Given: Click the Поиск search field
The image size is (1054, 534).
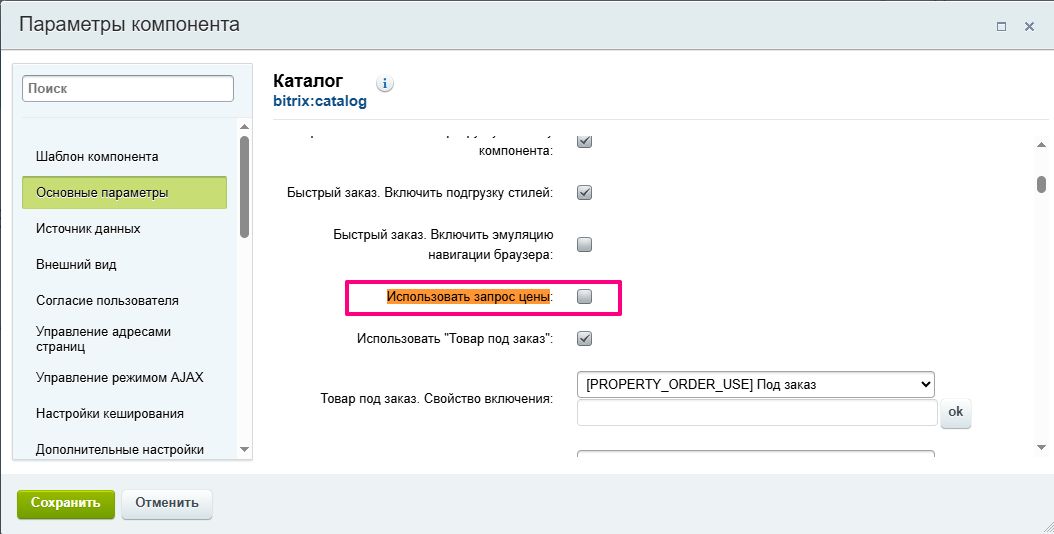Looking at the screenshot, I should (128, 89).
